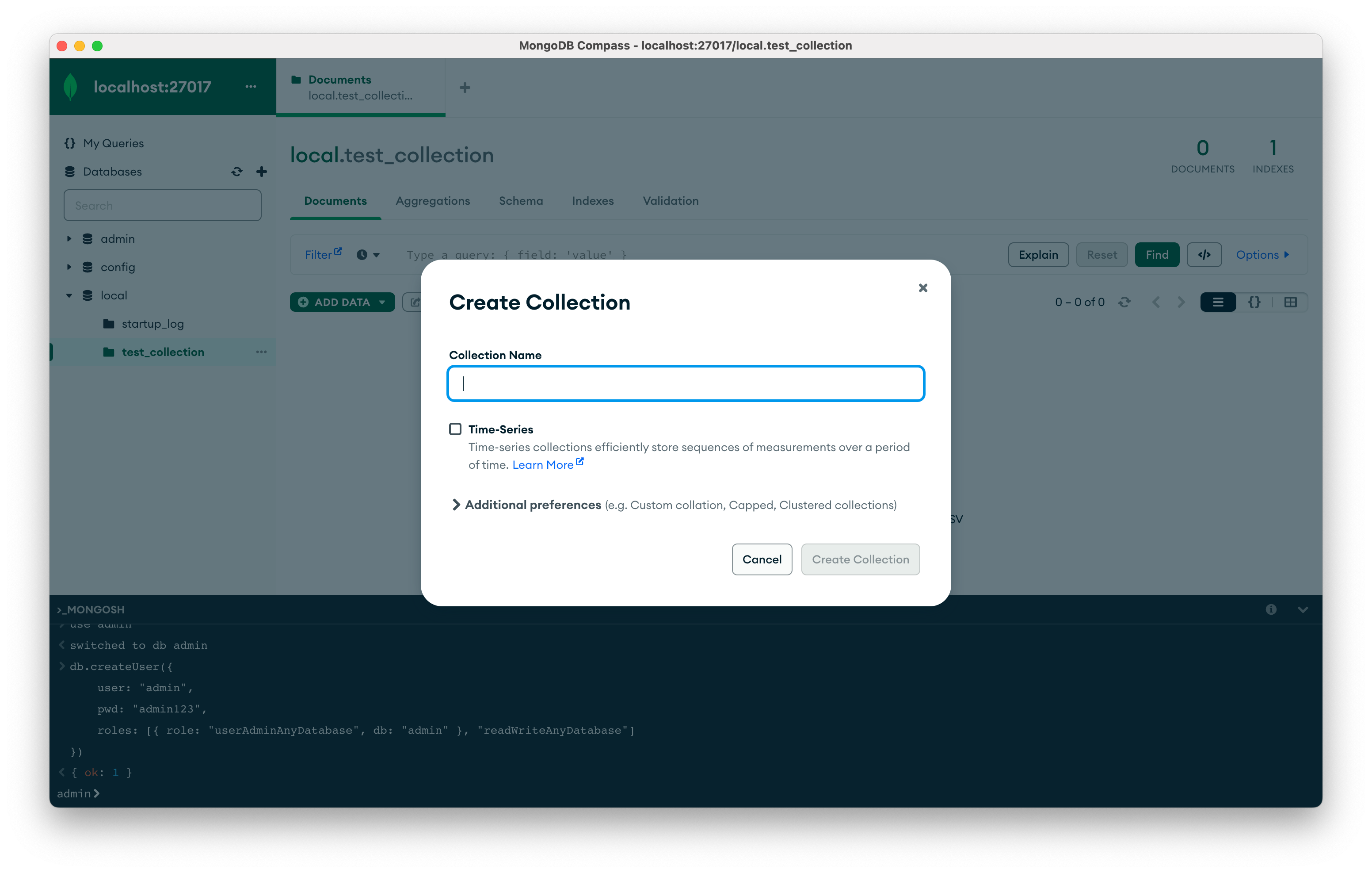This screenshot has width=1372, height=873.
Task: Click the export to language code icon
Action: click(x=1204, y=255)
